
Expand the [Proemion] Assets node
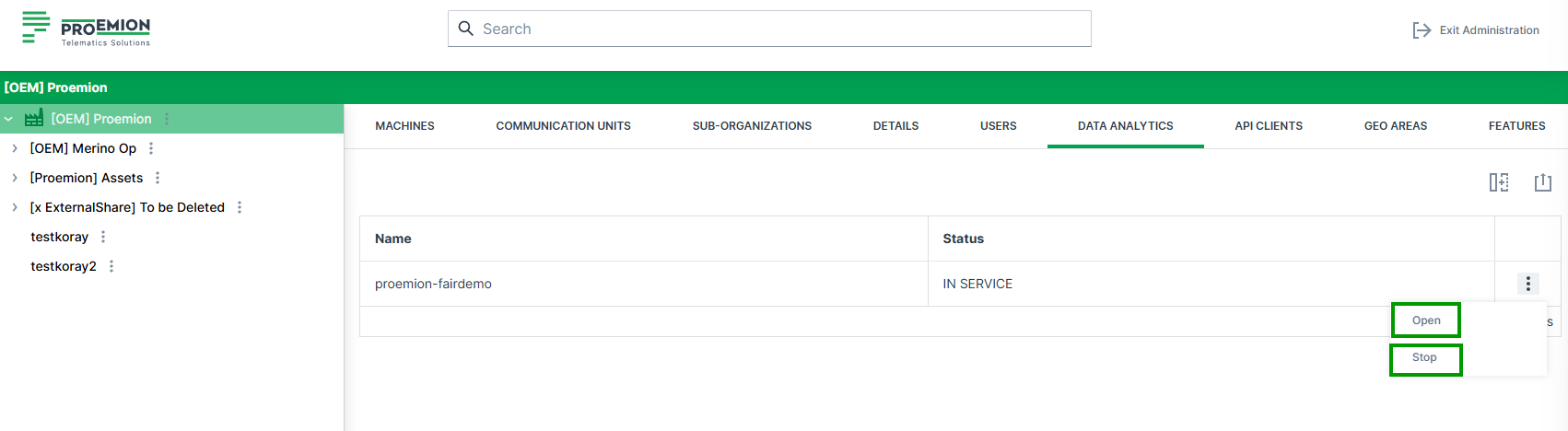click(15, 178)
